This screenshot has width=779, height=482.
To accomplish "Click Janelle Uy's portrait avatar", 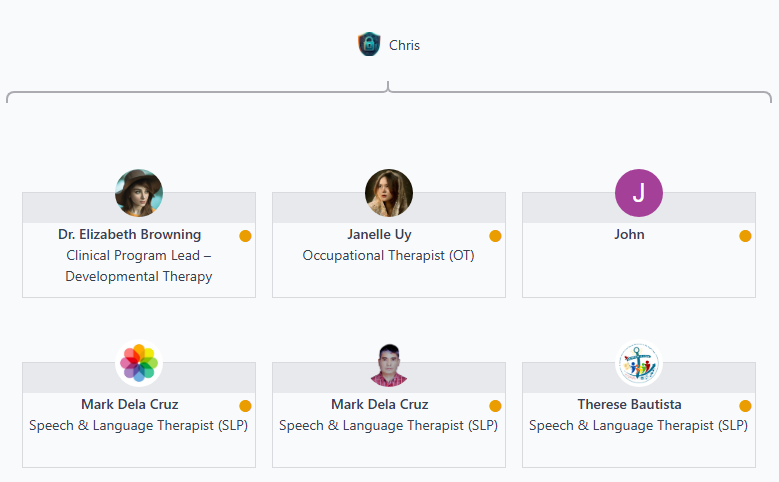I will [389, 193].
